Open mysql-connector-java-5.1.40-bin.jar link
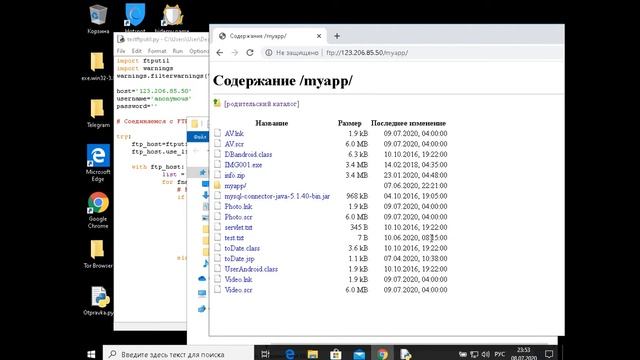This screenshot has width=640, height=360. (277, 196)
